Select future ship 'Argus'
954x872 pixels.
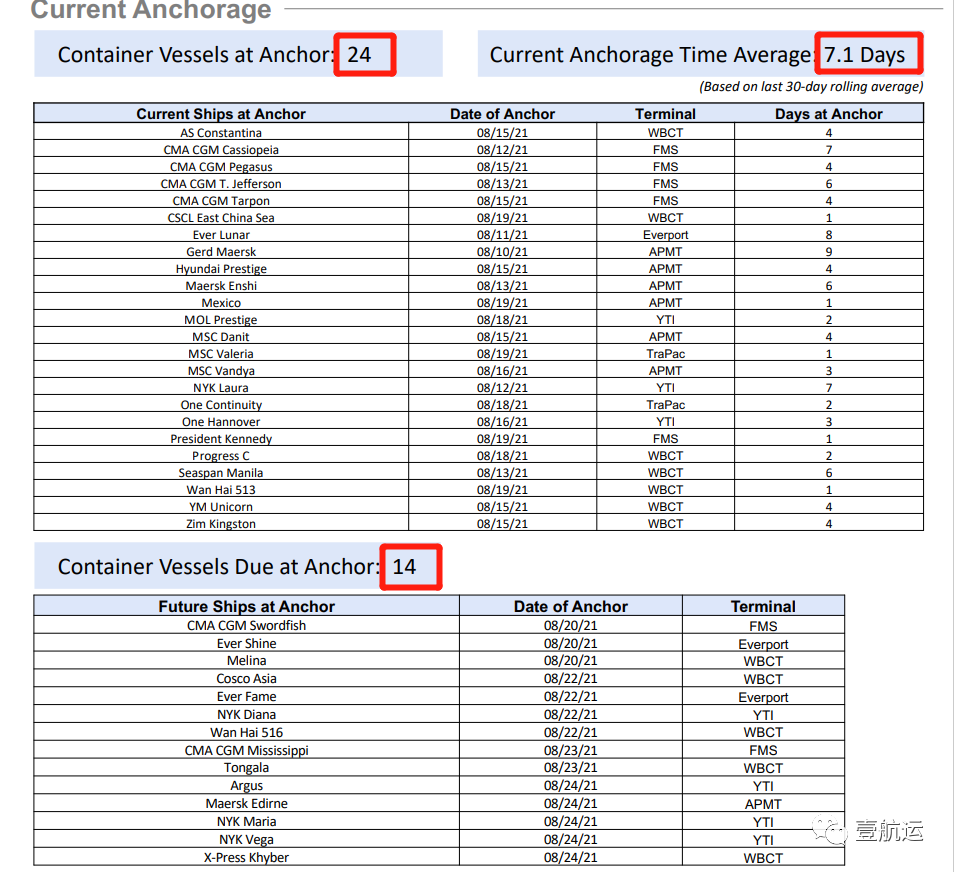246,786
